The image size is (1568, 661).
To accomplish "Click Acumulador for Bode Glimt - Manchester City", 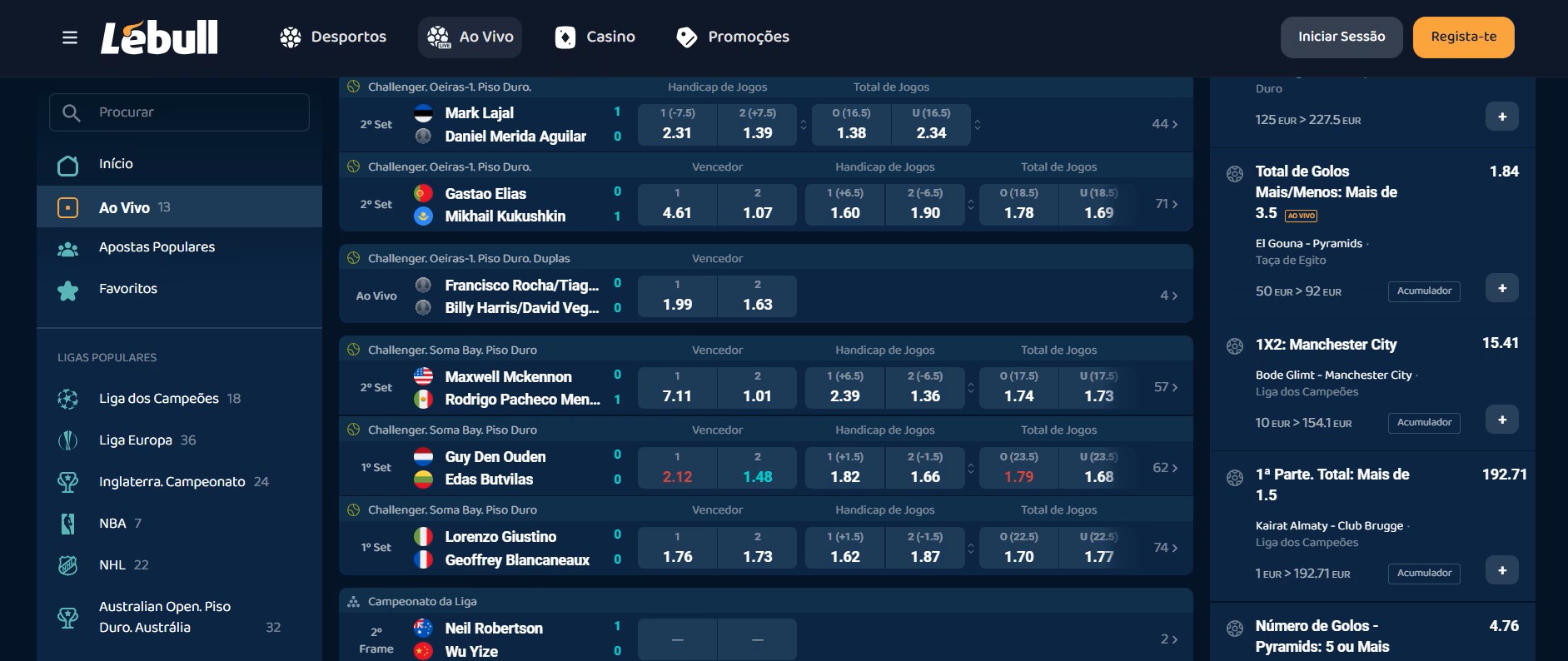I will tap(1424, 423).
